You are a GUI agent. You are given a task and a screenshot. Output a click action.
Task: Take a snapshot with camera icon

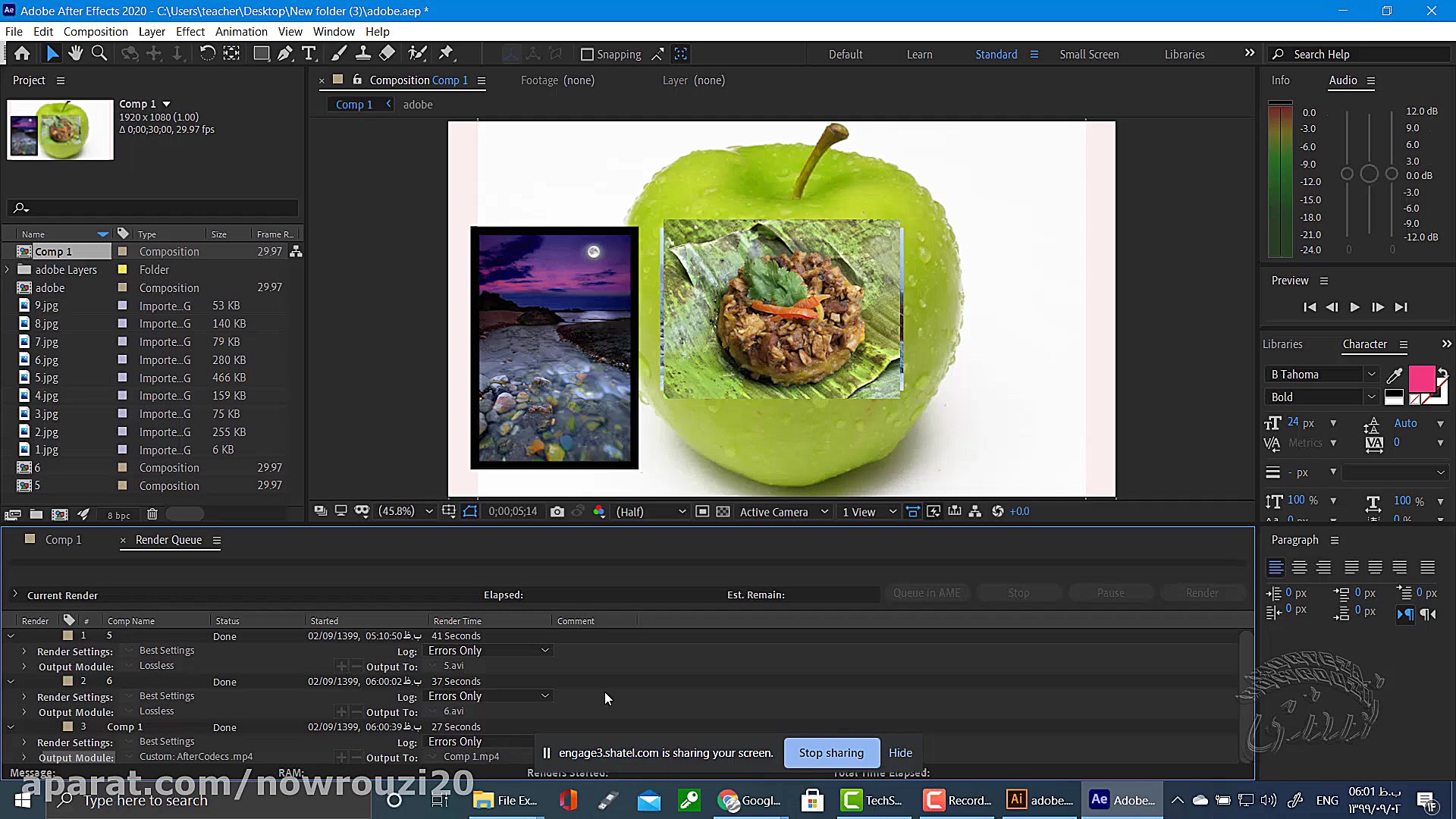click(x=557, y=512)
